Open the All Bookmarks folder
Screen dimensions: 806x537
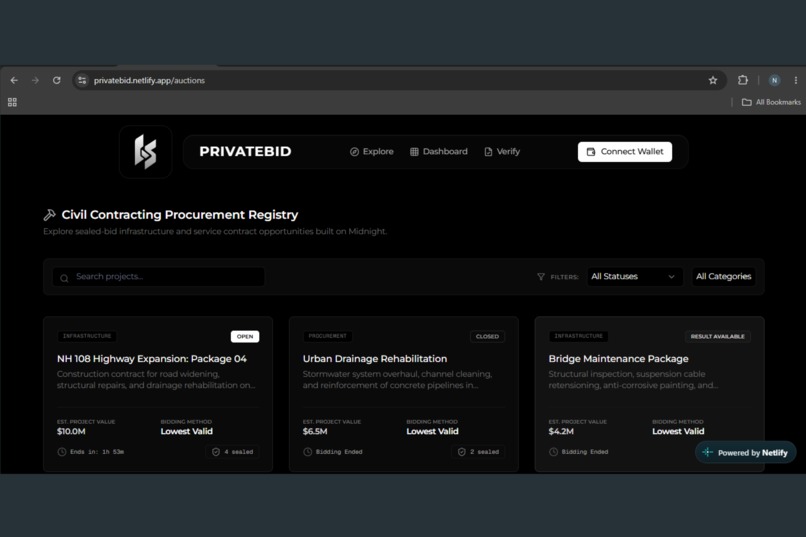(771, 102)
